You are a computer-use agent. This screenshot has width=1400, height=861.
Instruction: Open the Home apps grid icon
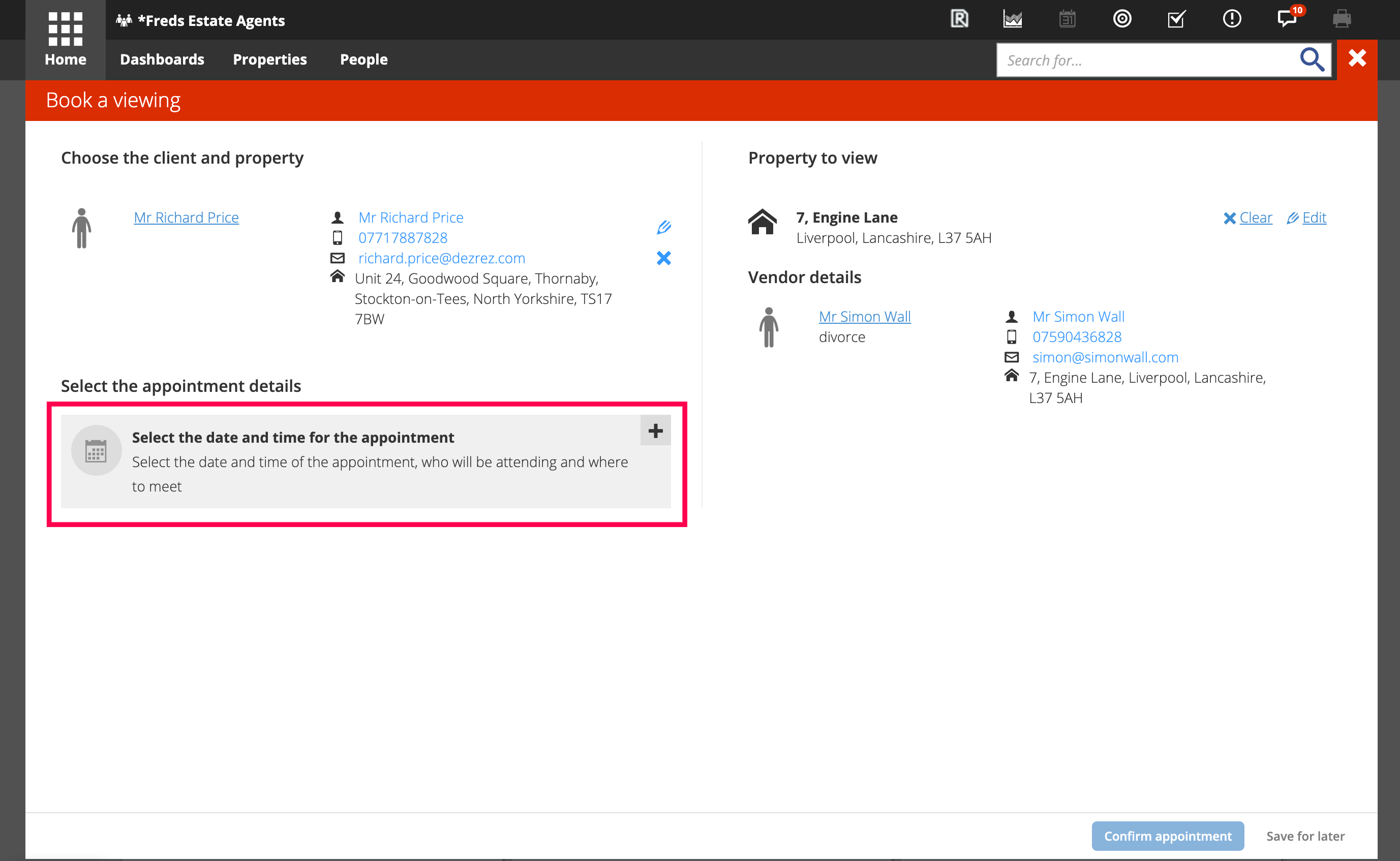tap(66, 28)
